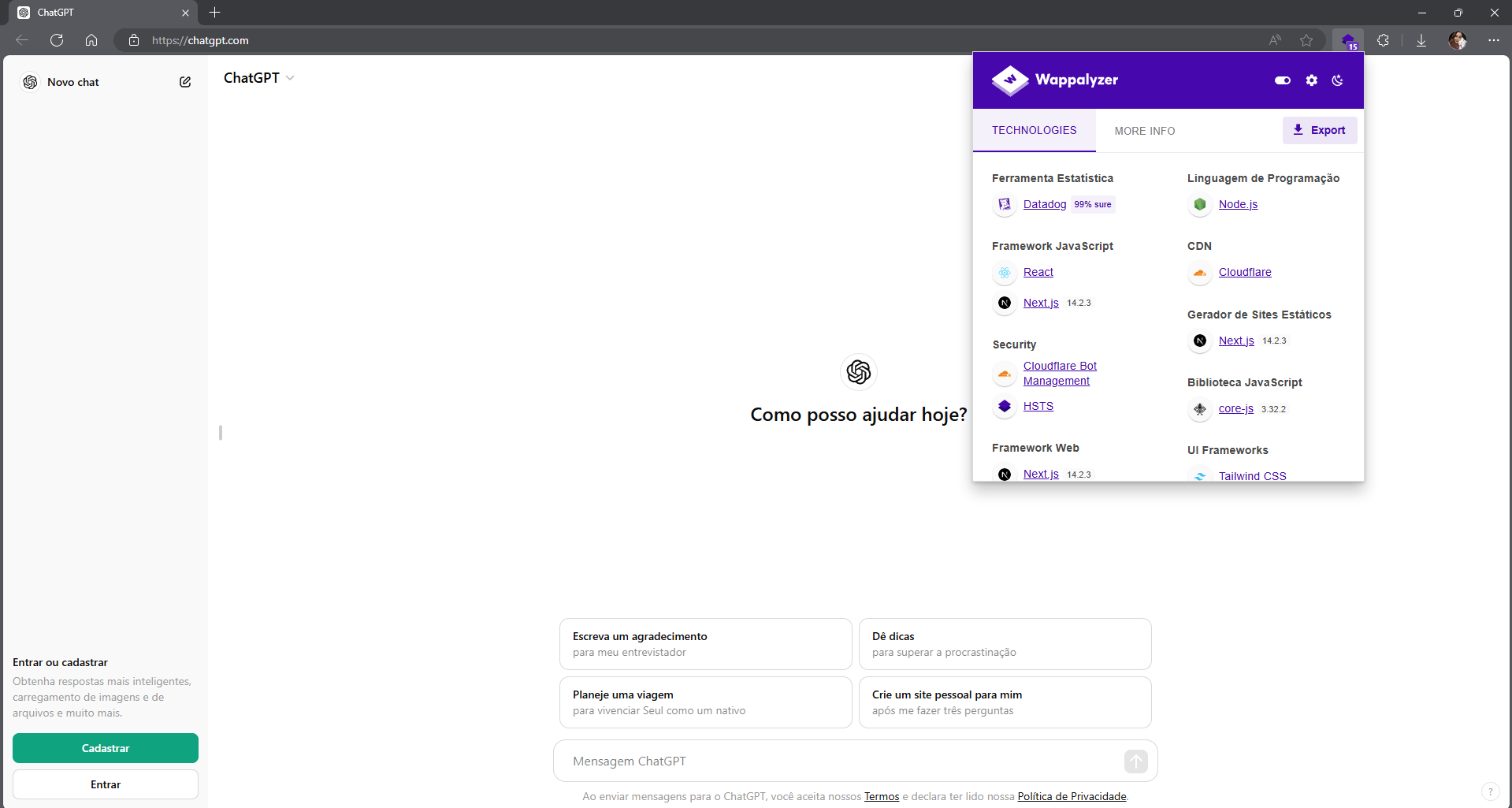Click the Cloudflare CDN cloud icon
Image resolution: width=1512 pixels, height=808 pixels.
pos(1200,273)
